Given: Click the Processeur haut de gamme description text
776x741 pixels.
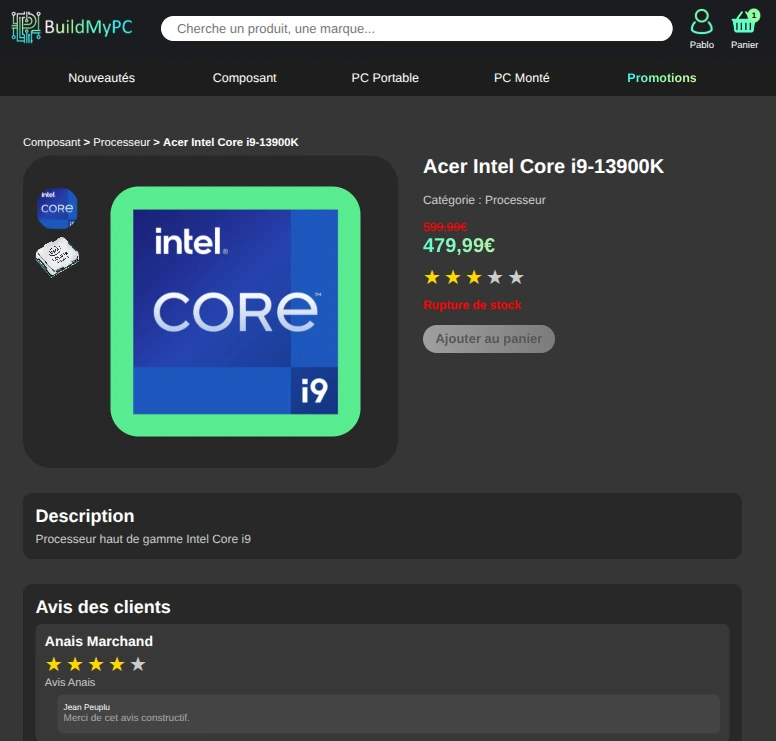Looking at the screenshot, I should click(143, 539).
